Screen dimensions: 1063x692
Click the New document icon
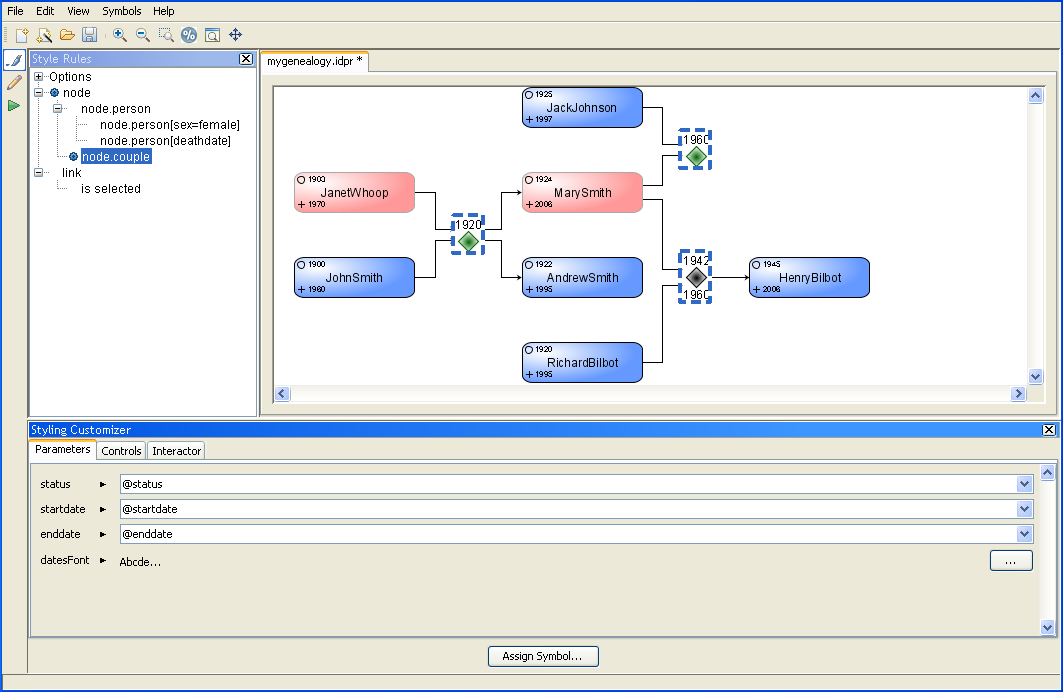pos(21,35)
